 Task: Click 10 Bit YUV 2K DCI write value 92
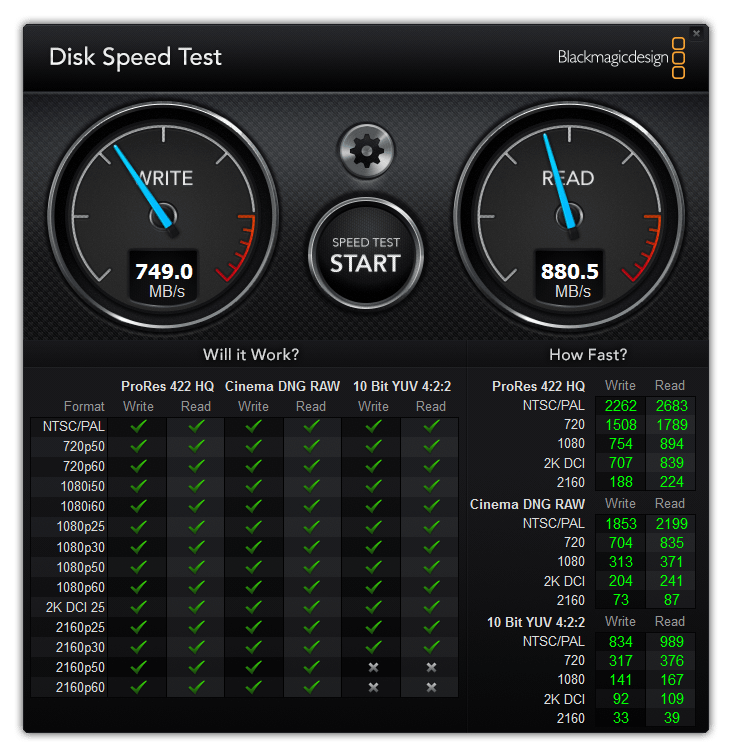621,699
